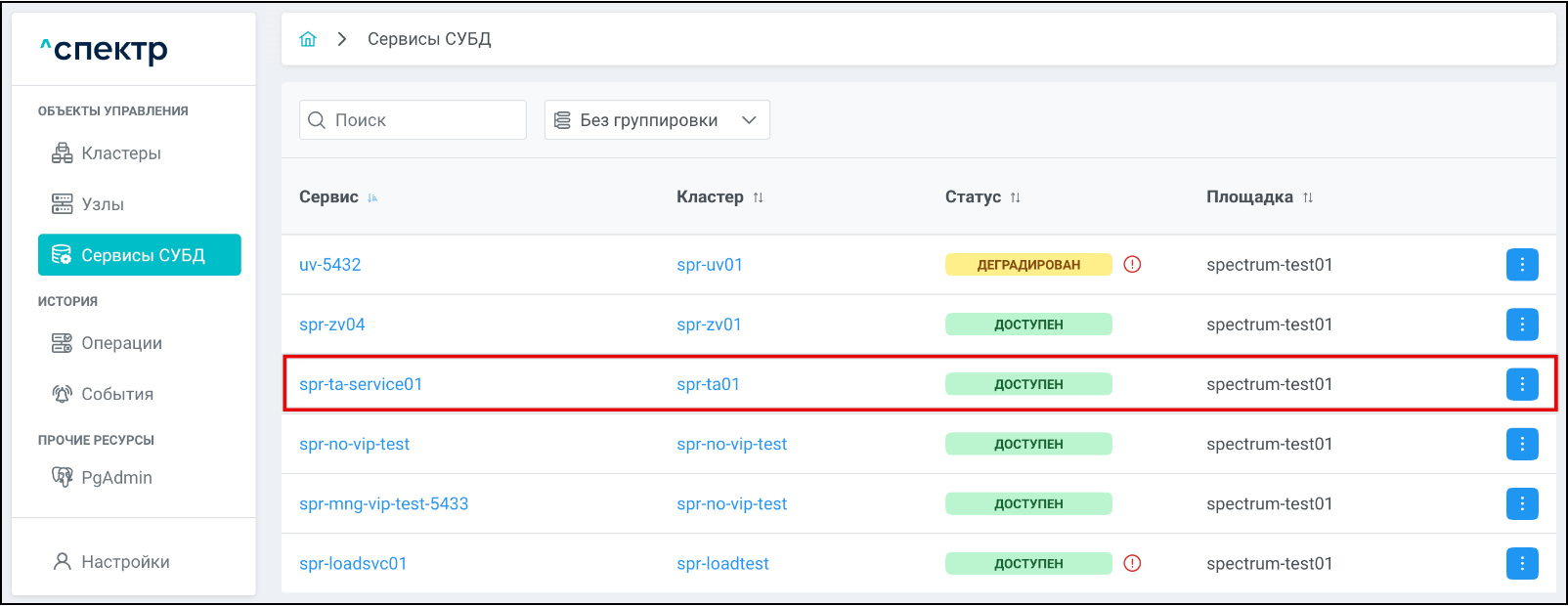This screenshot has width=1568, height=606.
Task: Click the home icon in breadcrumb
Action: point(308,39)
